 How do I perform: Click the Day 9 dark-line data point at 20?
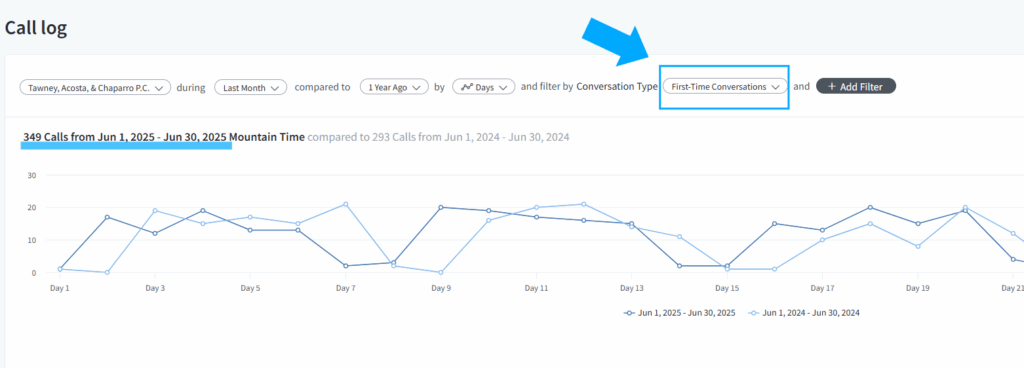[x=440, y=207]
